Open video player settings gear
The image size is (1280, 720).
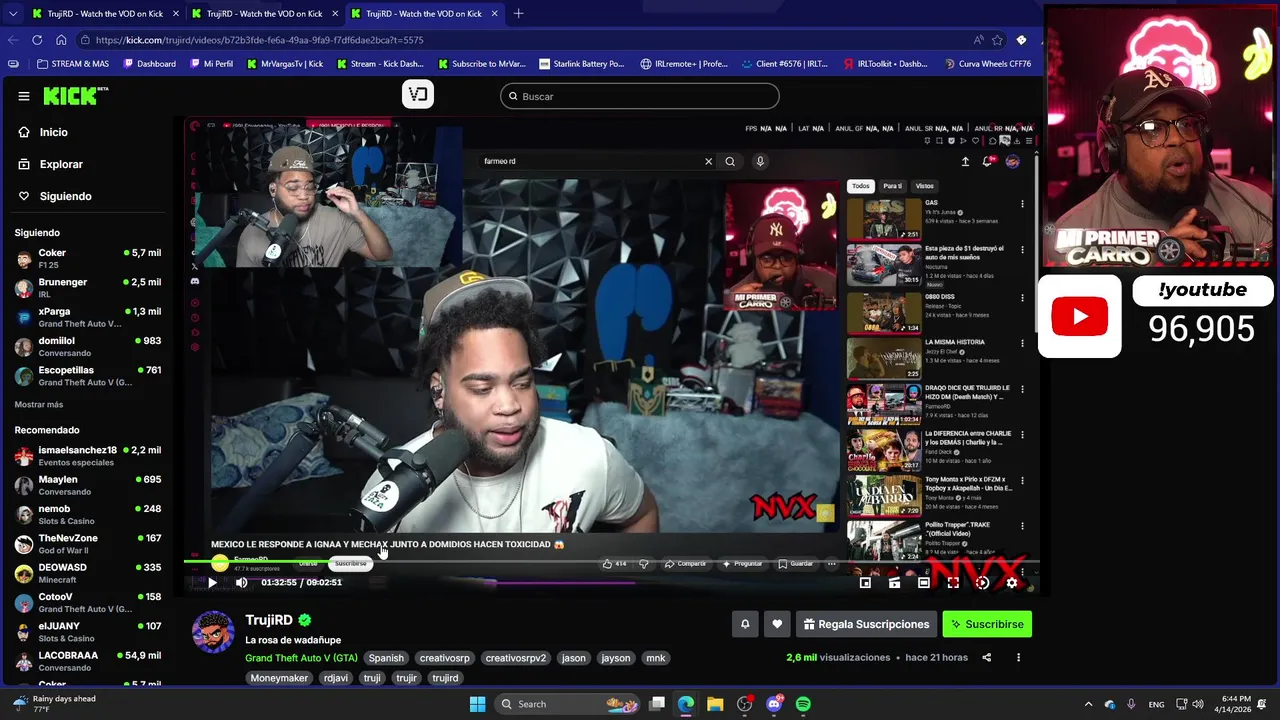click(1011, 582)
